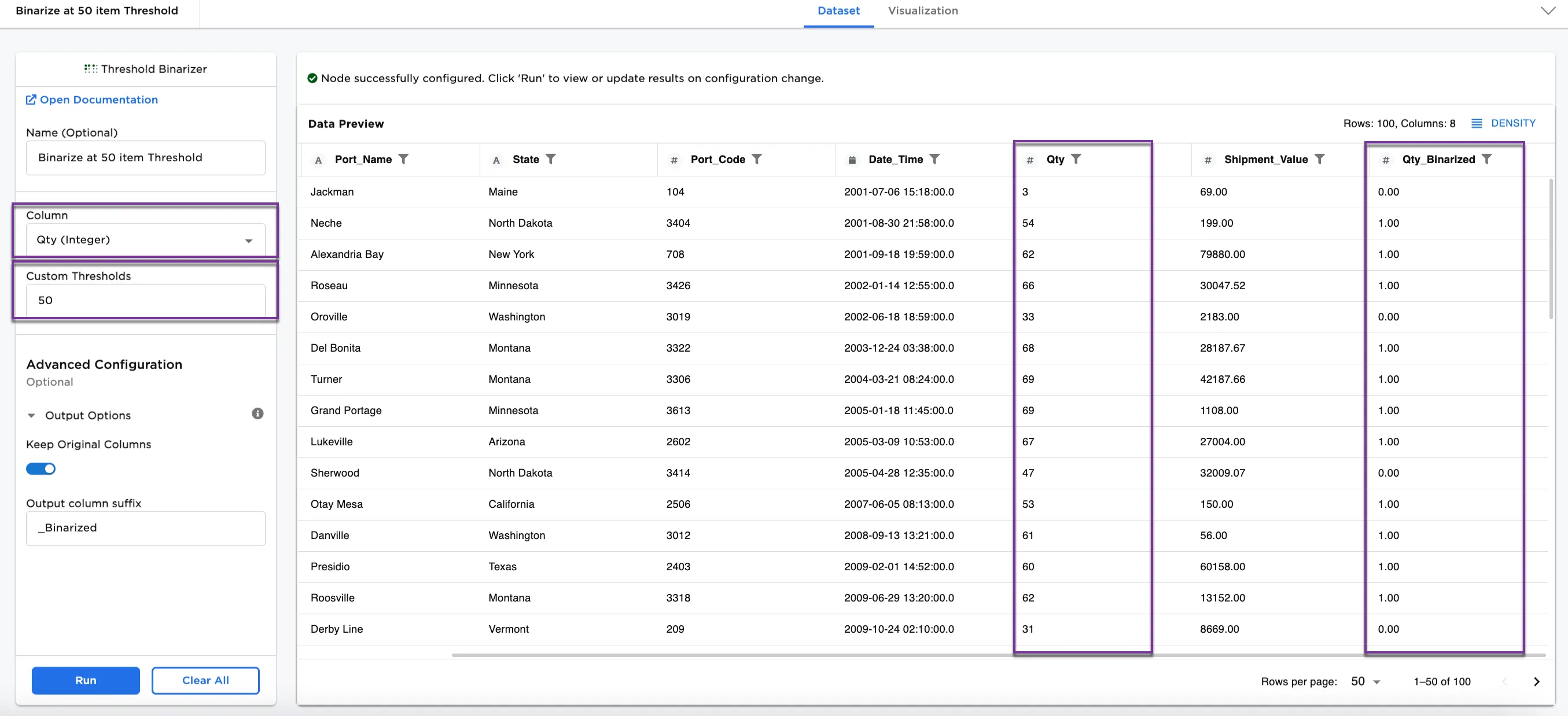Click the filter icon on the State column
This screenshot has height=716, width=1568.
tap(551, 160)
